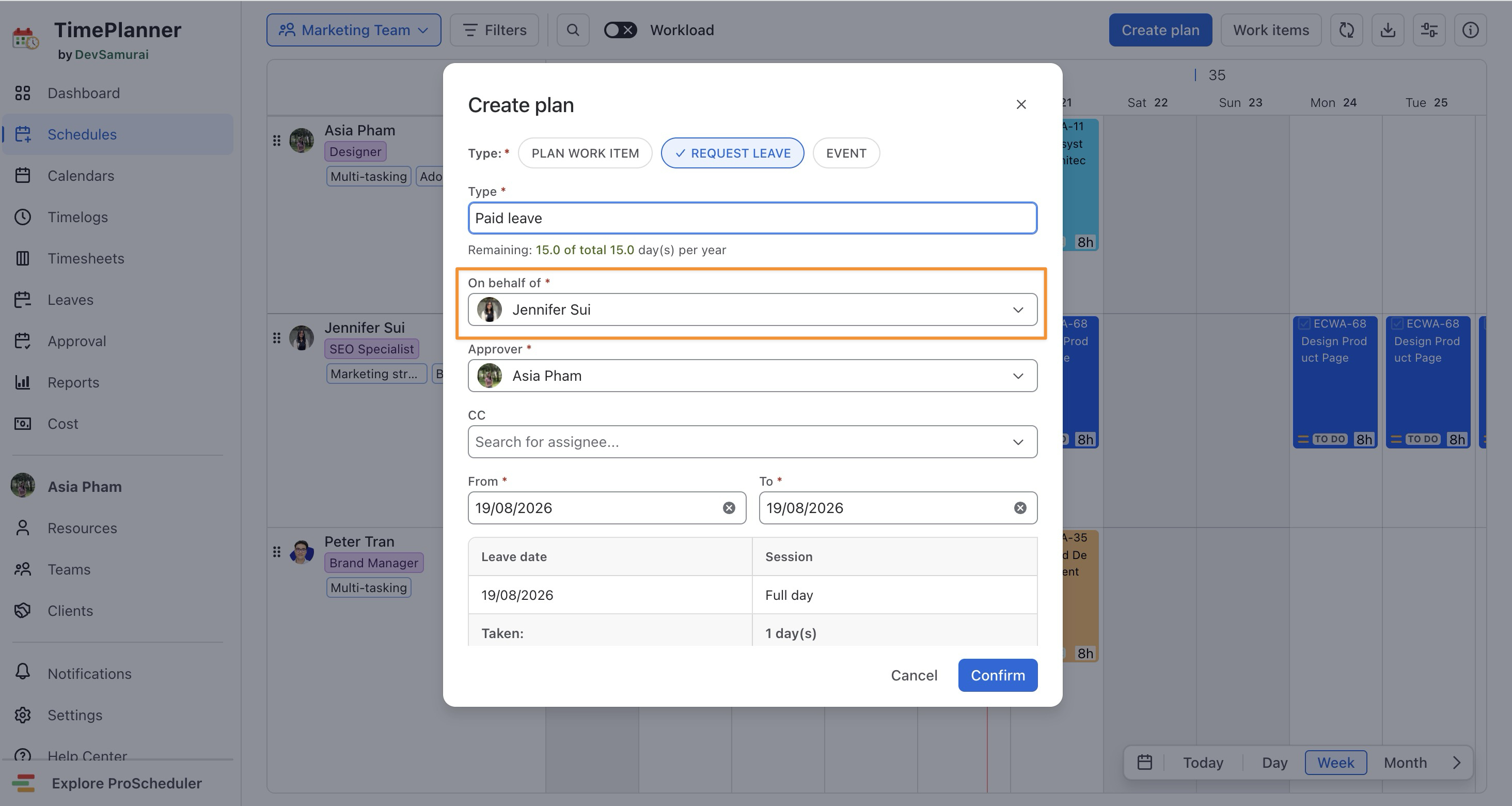
Task: Open Session Full day selector
Action: pos(894,595)
